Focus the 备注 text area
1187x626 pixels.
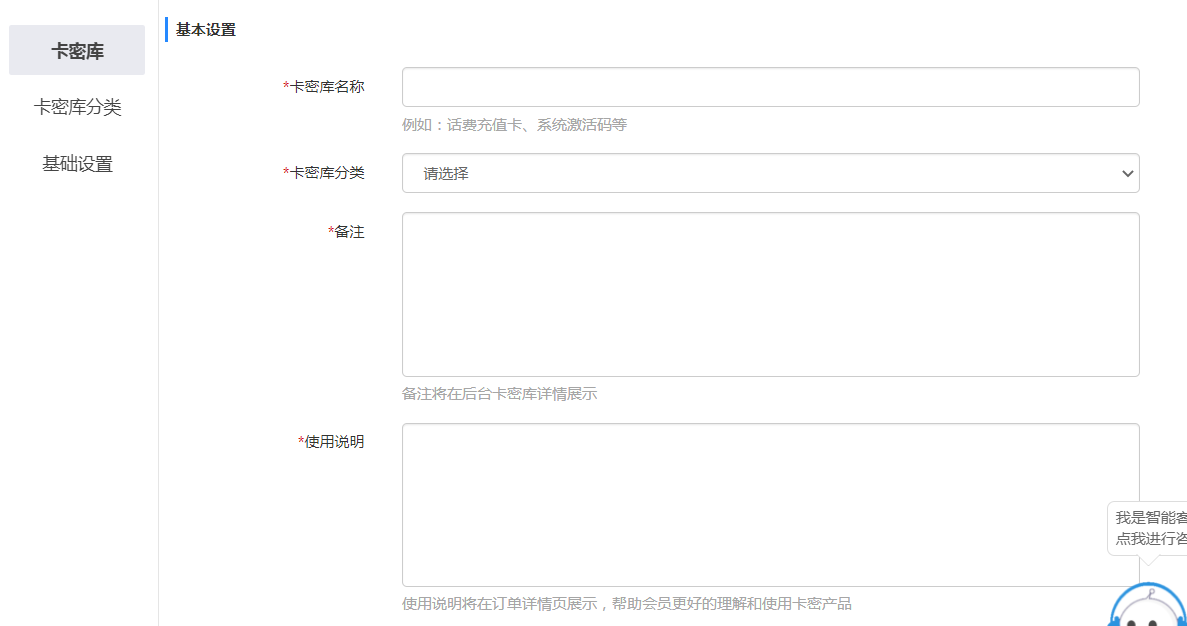click(770, 294)
